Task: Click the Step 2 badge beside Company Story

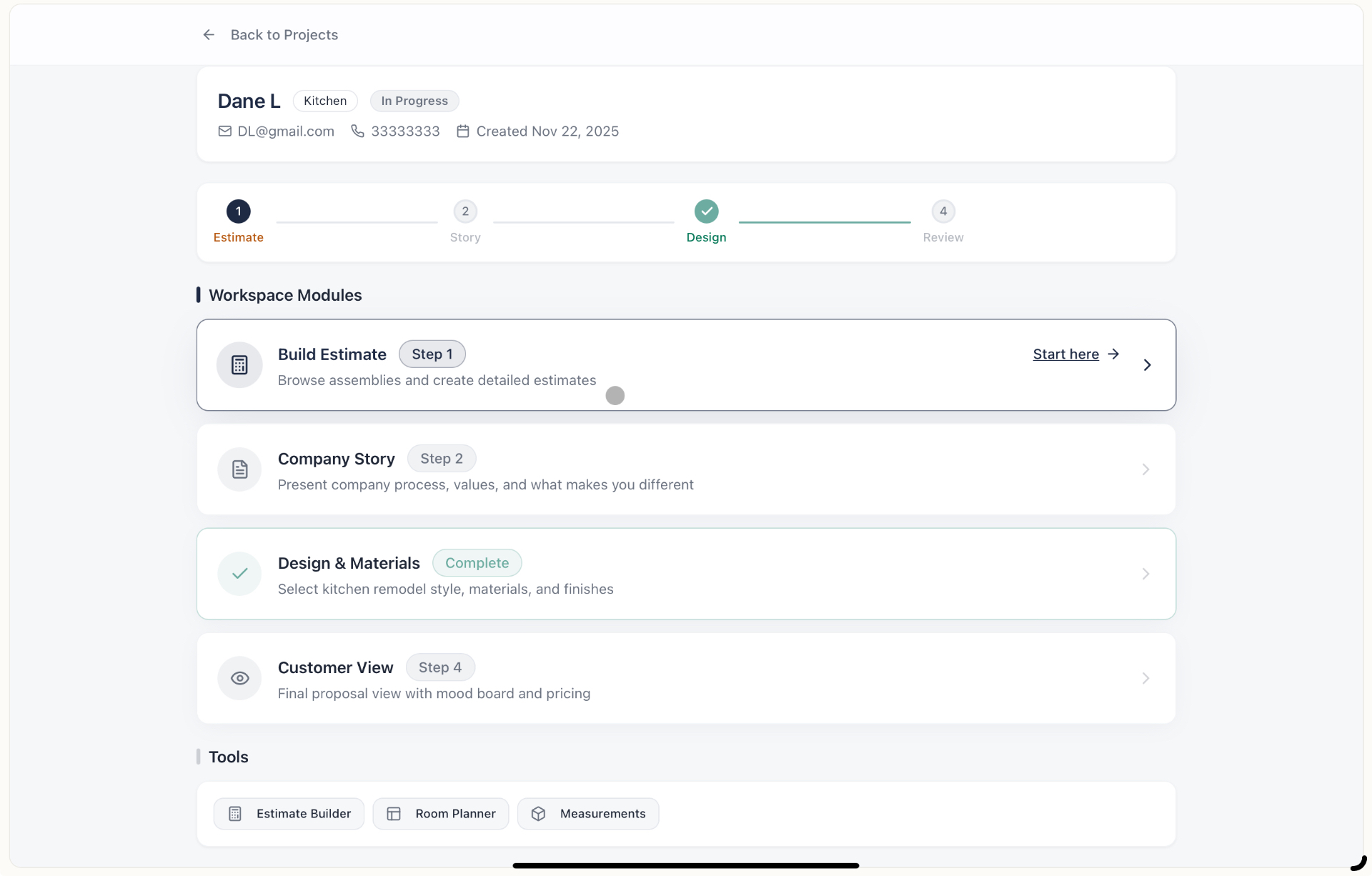Action: [442, 459]
